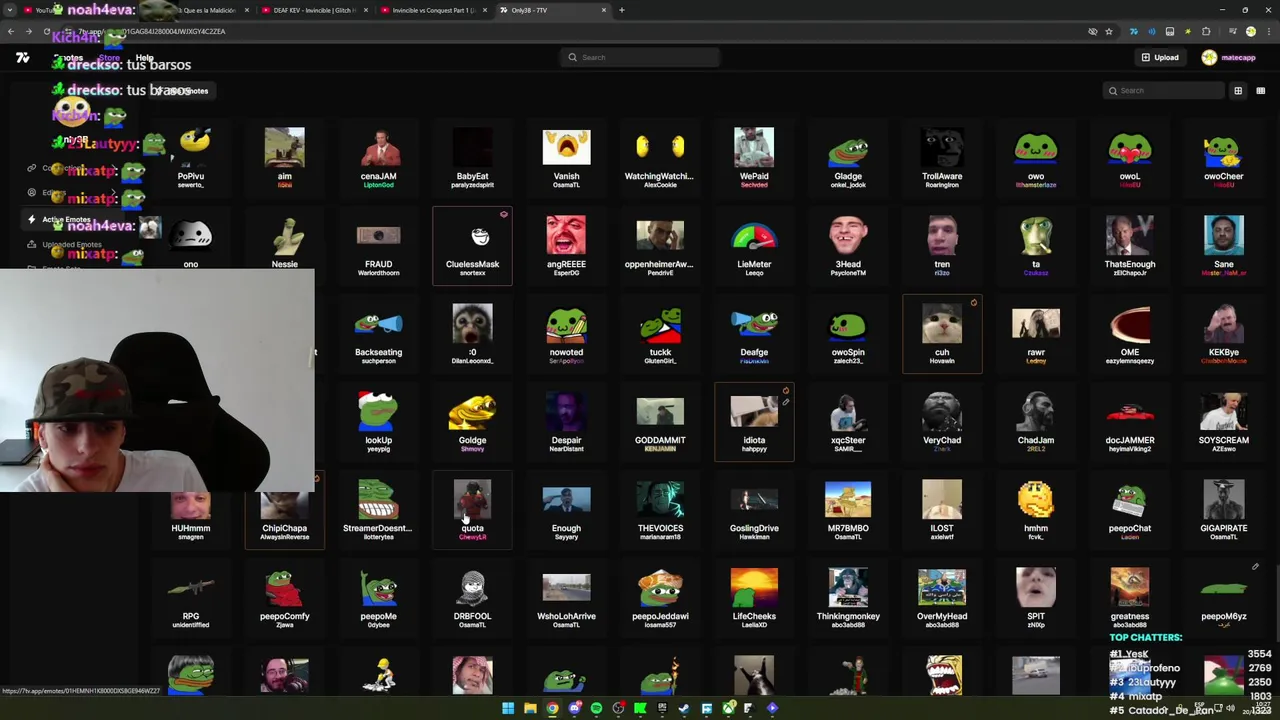Switch to the DEAF KEV - Invincible tab
The height and width of the screenshot is (720, 1280).
click(x=314, y=10)
